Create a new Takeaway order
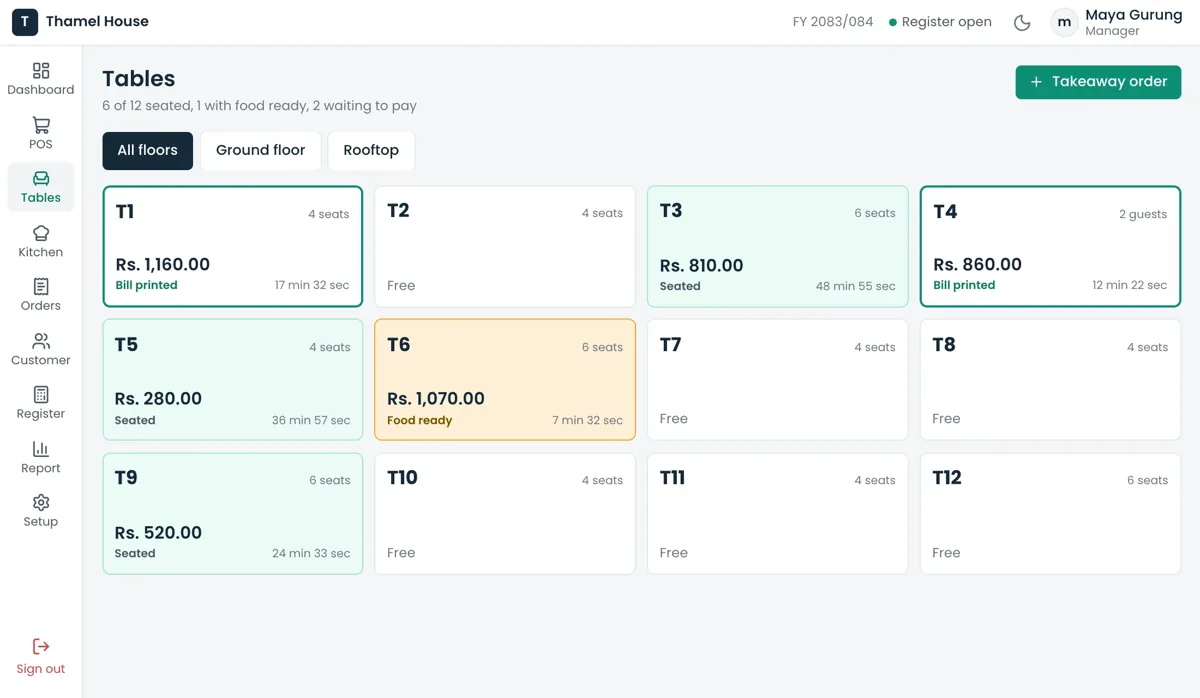This screenshot has height=698, width=1200. click(x=1098, y=82)
